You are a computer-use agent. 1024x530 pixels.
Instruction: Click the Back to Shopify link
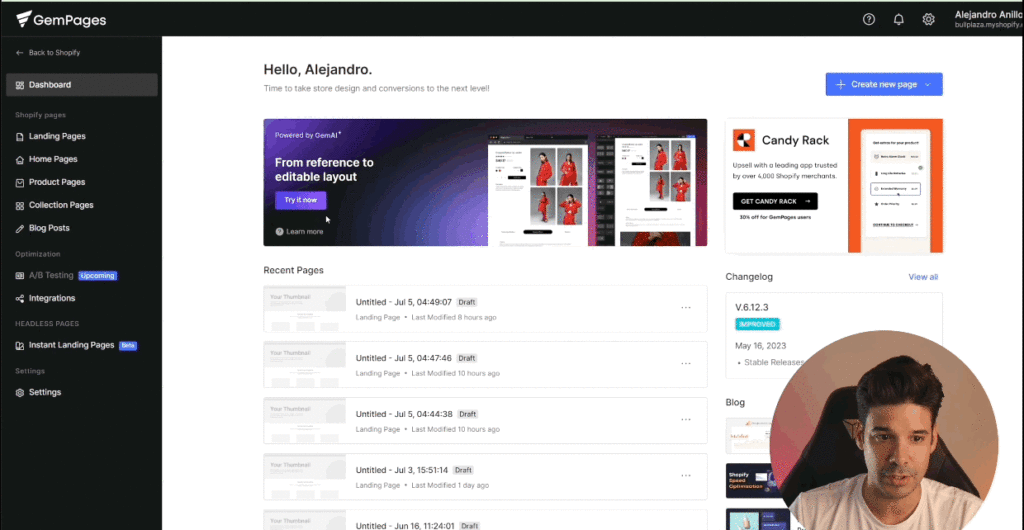click(x=54, y=52)
